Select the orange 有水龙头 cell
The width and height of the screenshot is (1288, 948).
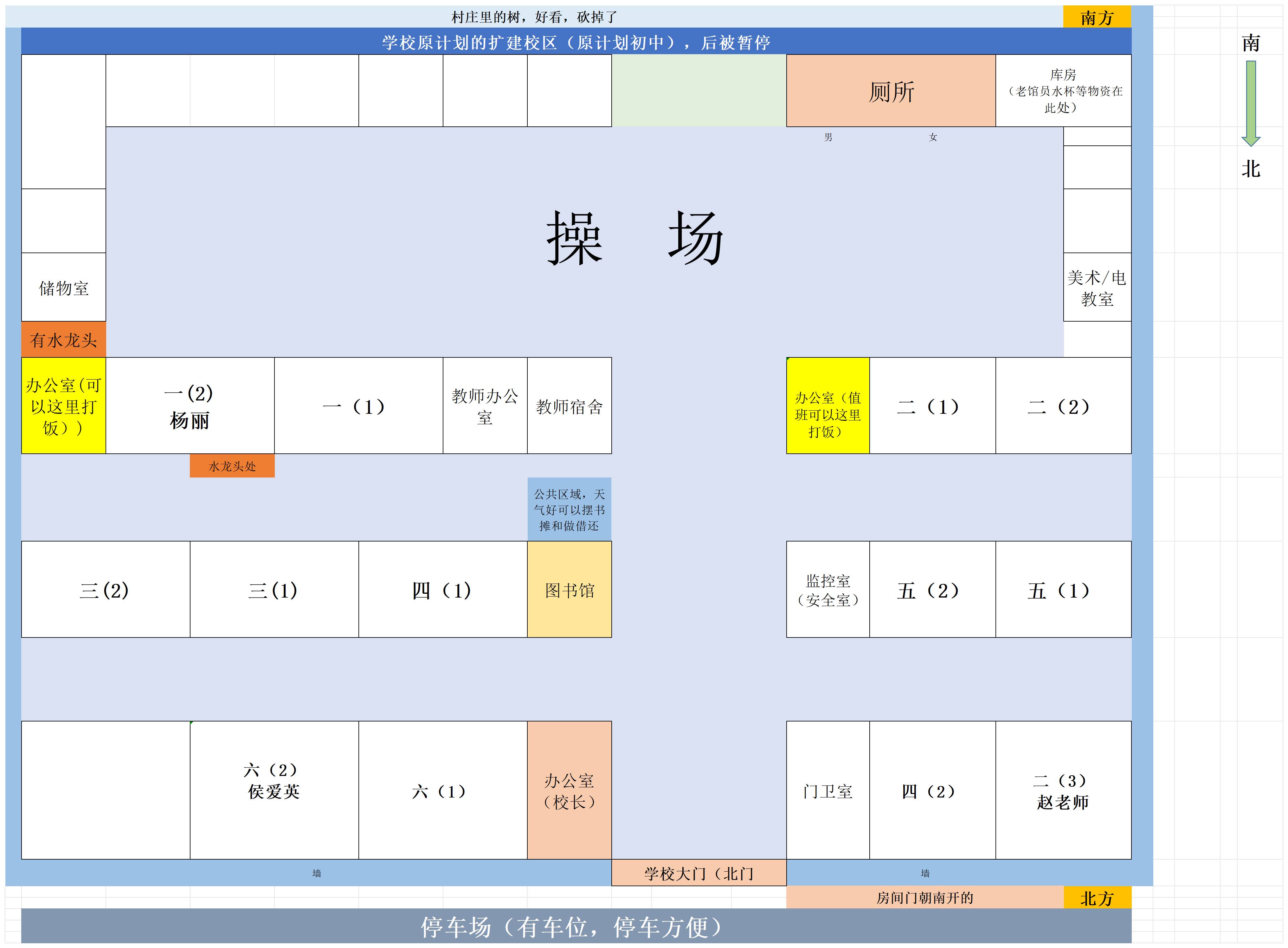click(63, 340)
